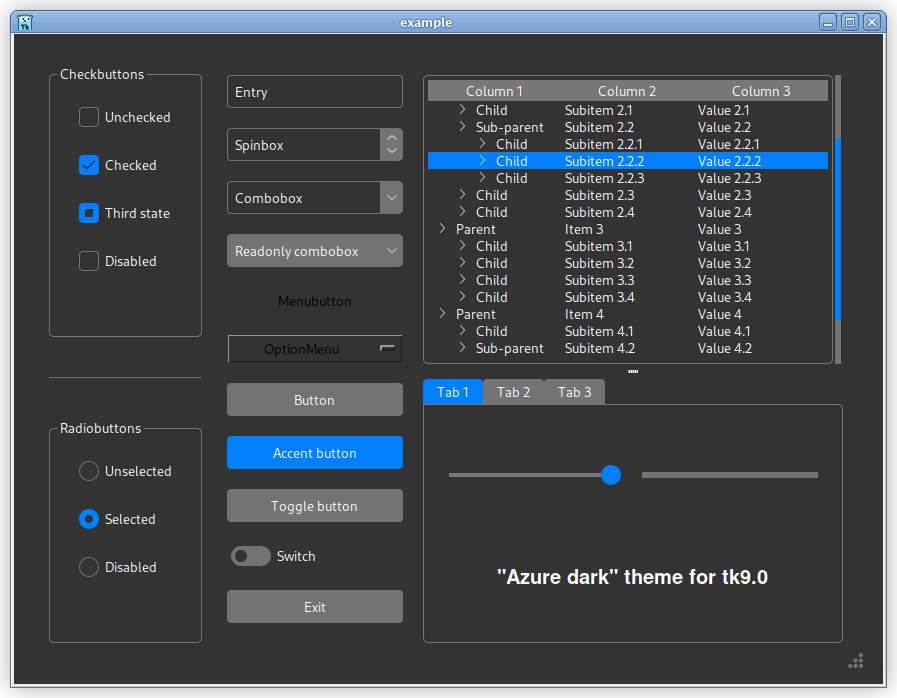Viewport: 897px width, 698px height.
Task: Open the Combobox dropdown arrow
Action: coord(392,198)
